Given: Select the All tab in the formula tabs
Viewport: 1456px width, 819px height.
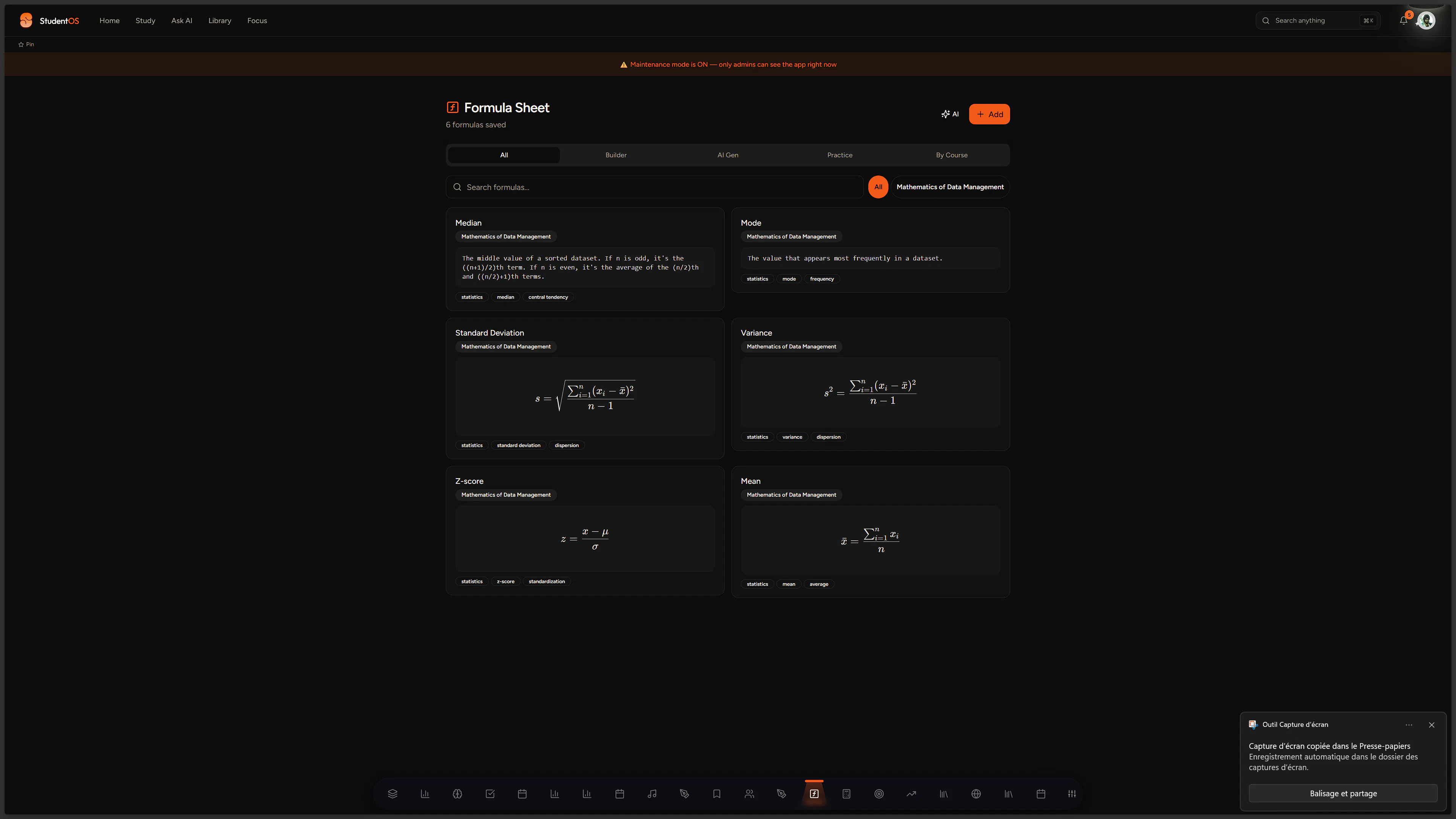Looking at the screenshot, I should pyautogui.click(x=504, y=155).
